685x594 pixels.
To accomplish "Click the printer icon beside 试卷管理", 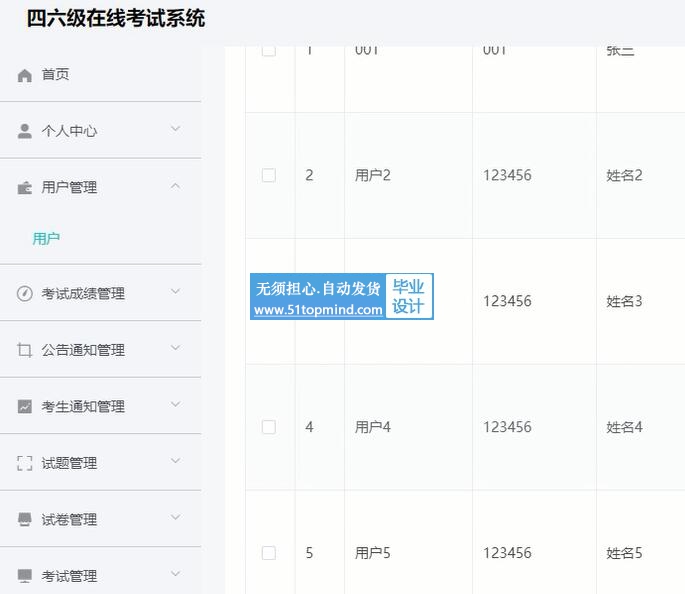I will pyautogui.click(x=24, y=519).
